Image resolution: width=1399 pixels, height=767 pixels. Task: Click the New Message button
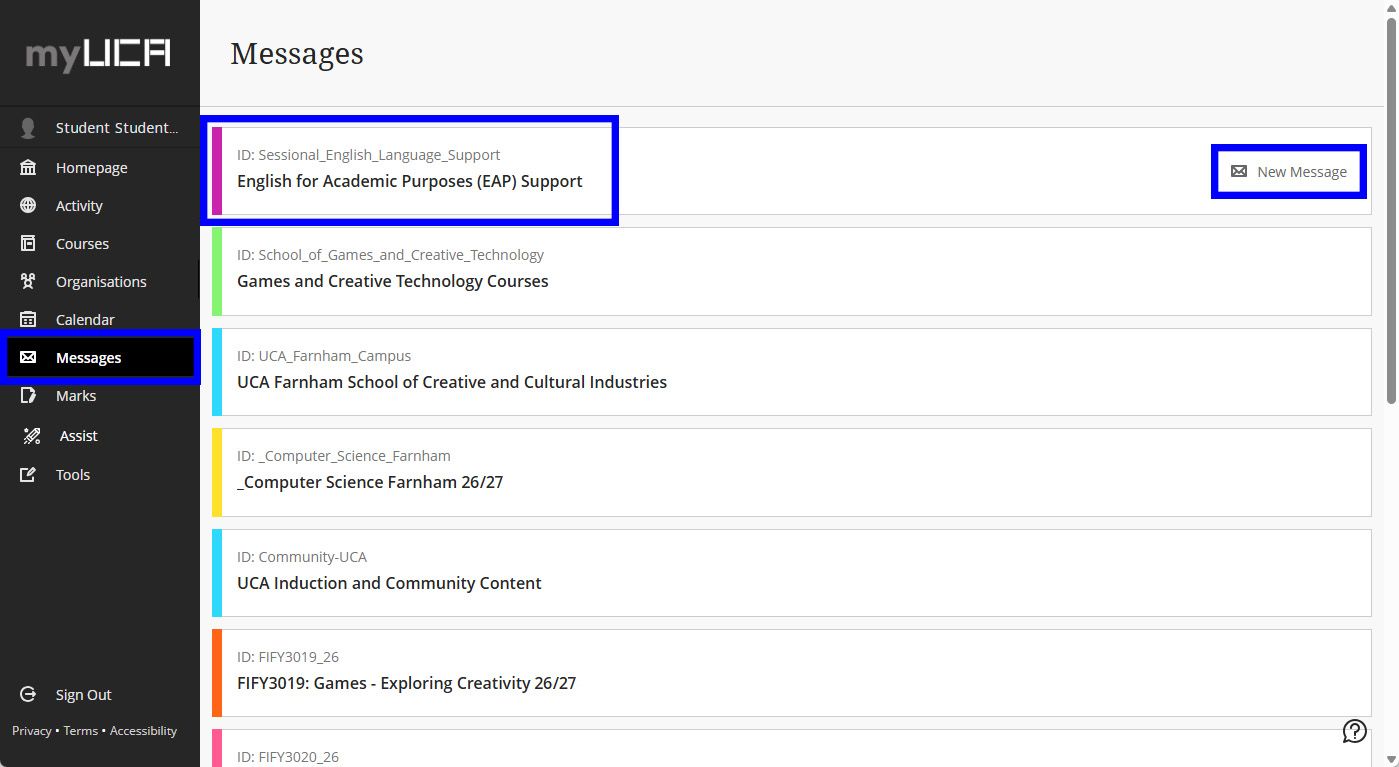[1289, 171]
